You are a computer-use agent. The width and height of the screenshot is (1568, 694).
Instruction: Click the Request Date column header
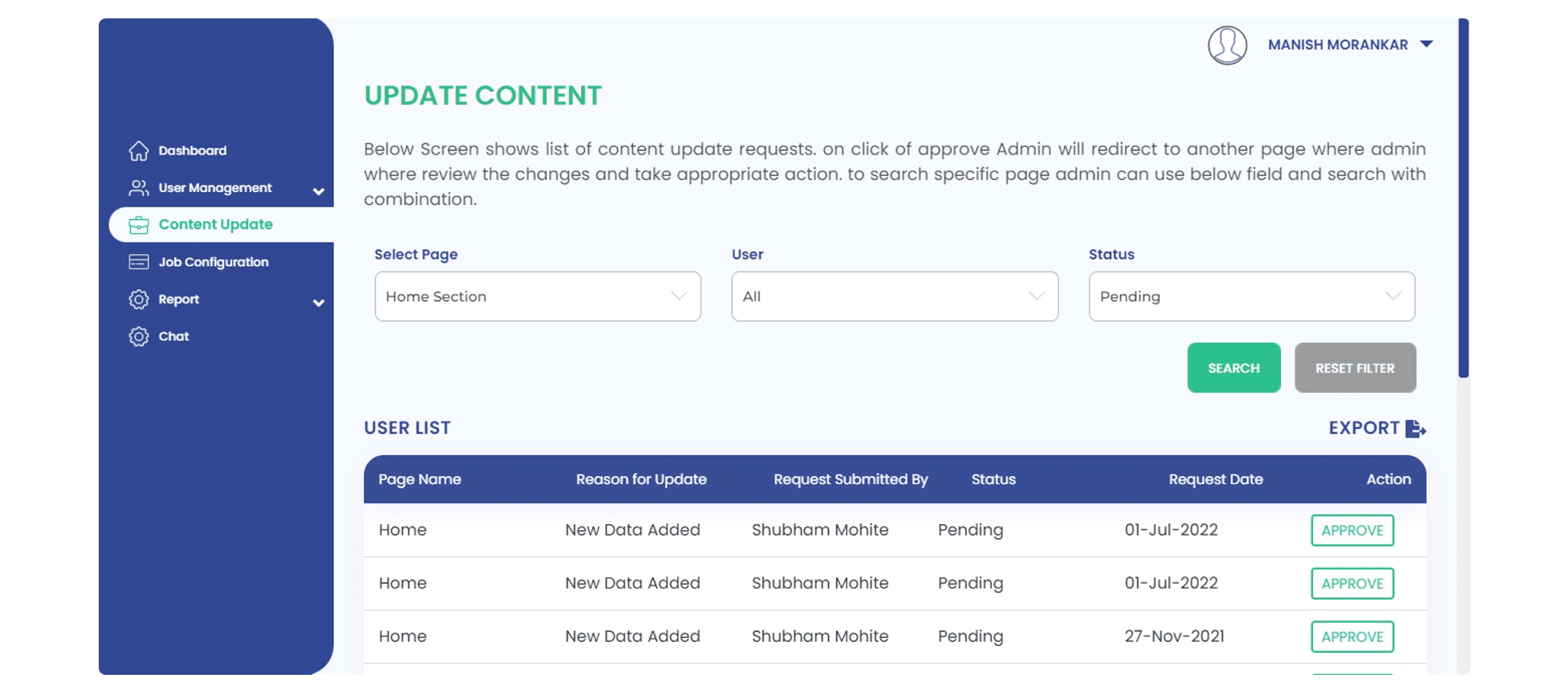[x=1216, y=479]
